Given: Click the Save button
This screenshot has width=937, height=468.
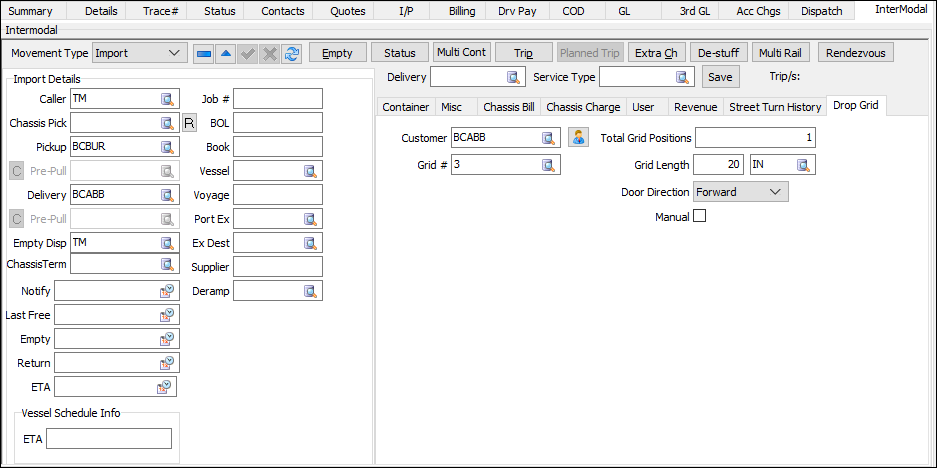Looking at the screenshot, I should (x=719, y=77).
